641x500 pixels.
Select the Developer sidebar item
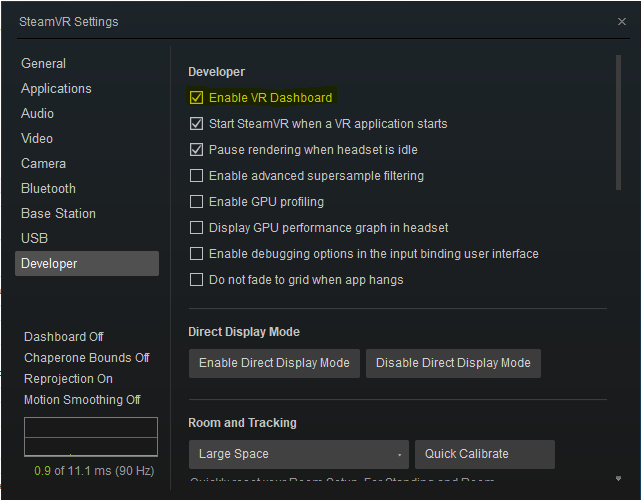[87, 263]
